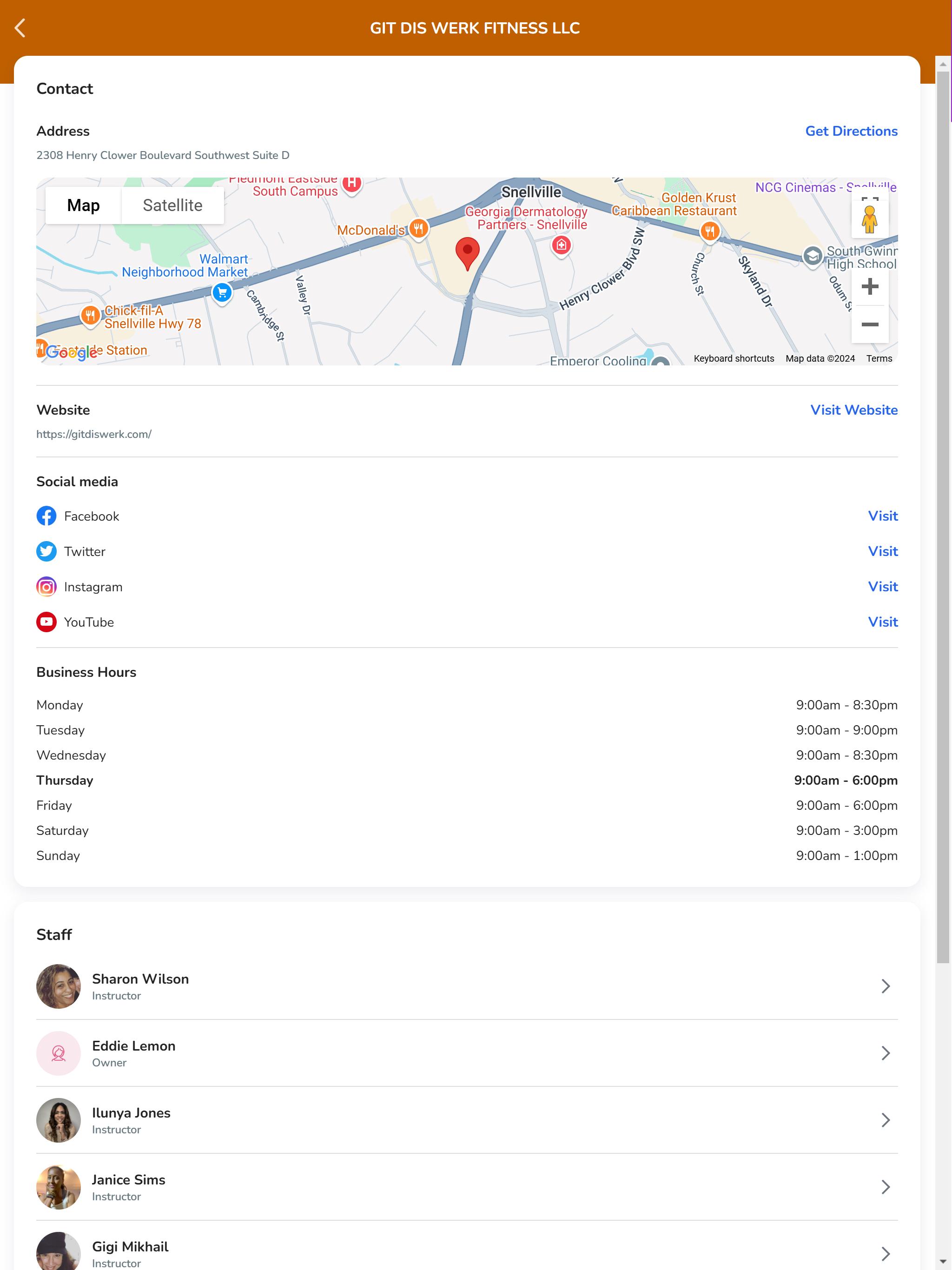This screenshot has width=952, height=1270.
Task: Click the https://gitdiswerk.com/ URL text
Action: tap(93, 434)
